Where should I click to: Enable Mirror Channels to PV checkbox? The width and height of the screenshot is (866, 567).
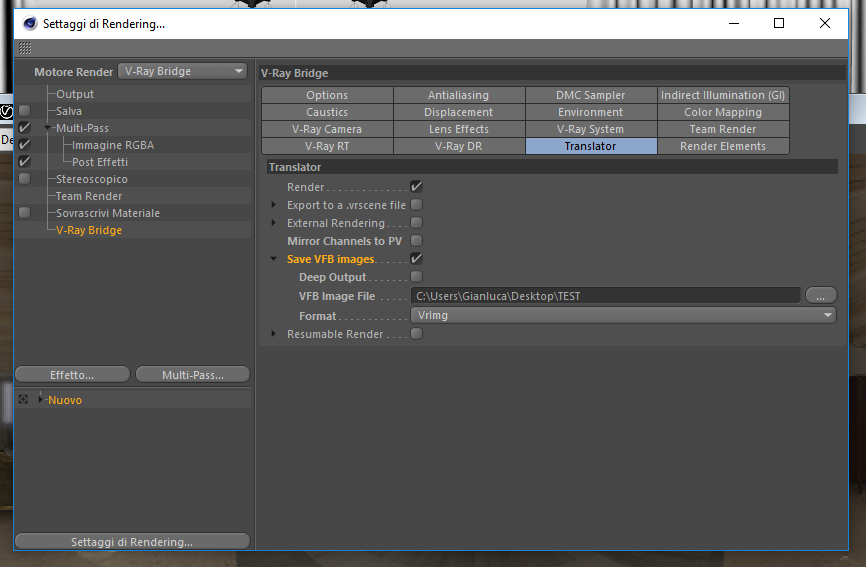point(416,241)
